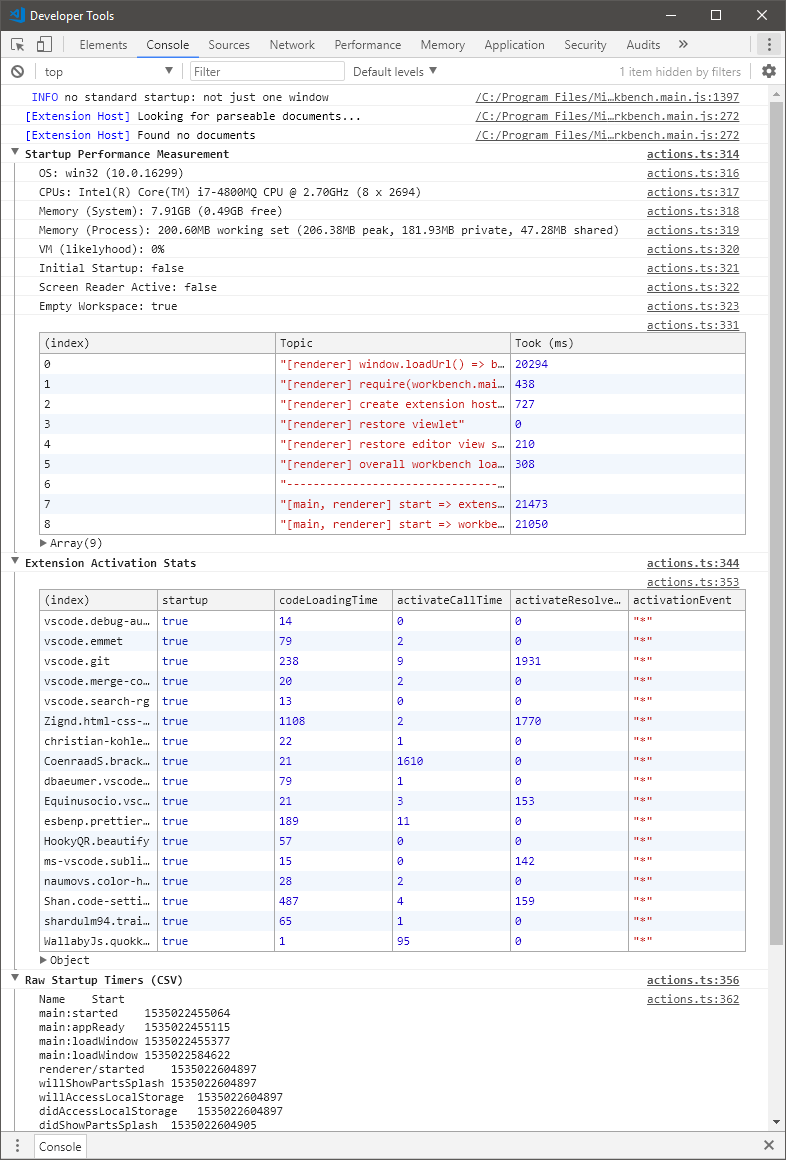Focus the Filter input field

tap(267, 71)
